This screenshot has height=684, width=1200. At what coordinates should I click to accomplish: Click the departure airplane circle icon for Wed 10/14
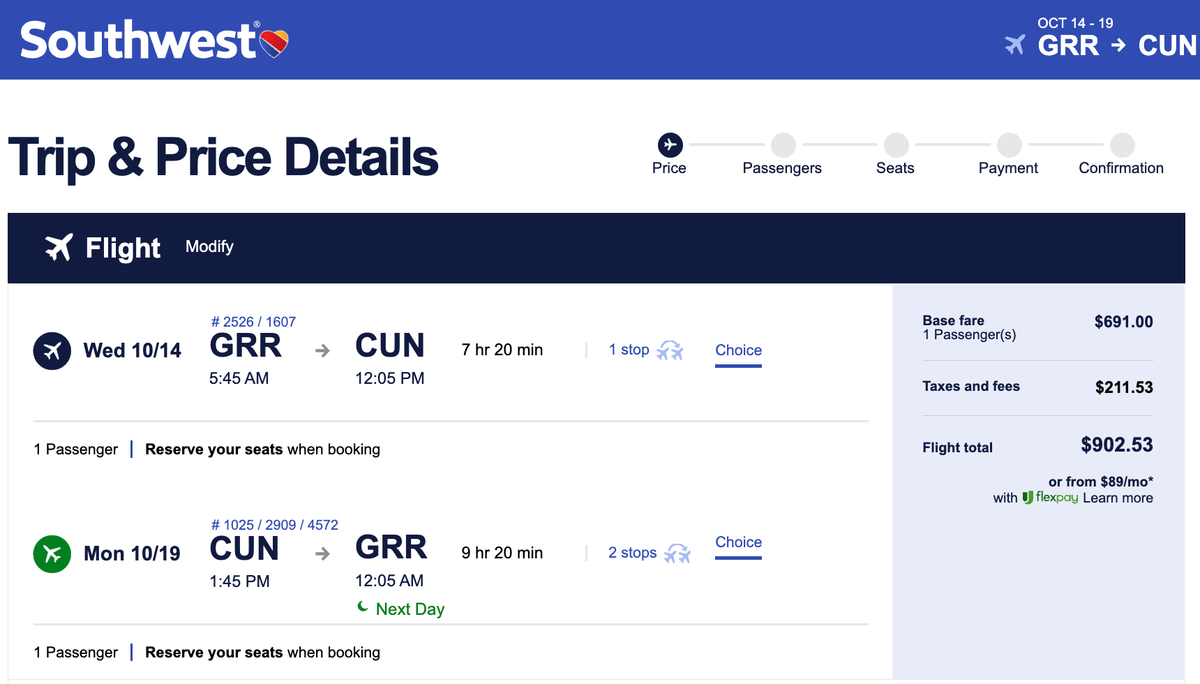coord(51,351)
